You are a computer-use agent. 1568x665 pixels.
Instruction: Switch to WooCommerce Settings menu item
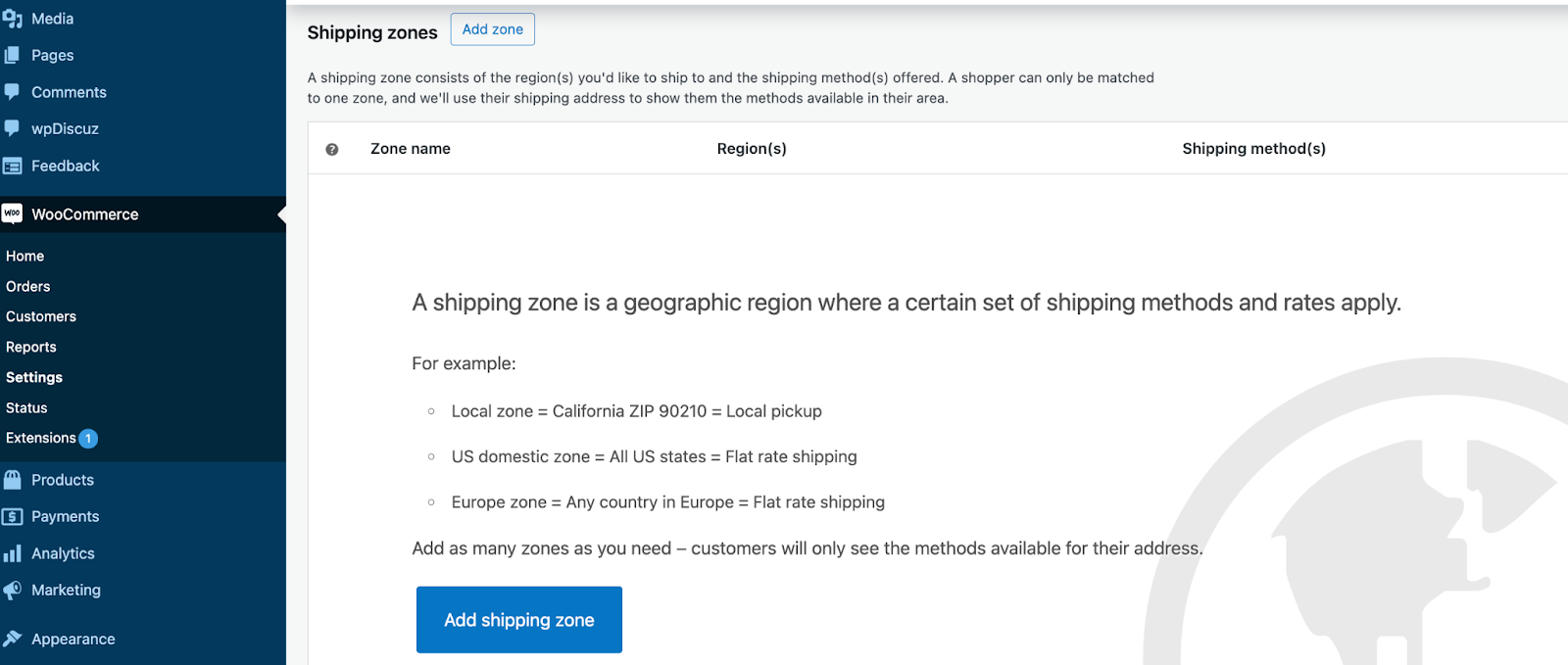(34, 377)
